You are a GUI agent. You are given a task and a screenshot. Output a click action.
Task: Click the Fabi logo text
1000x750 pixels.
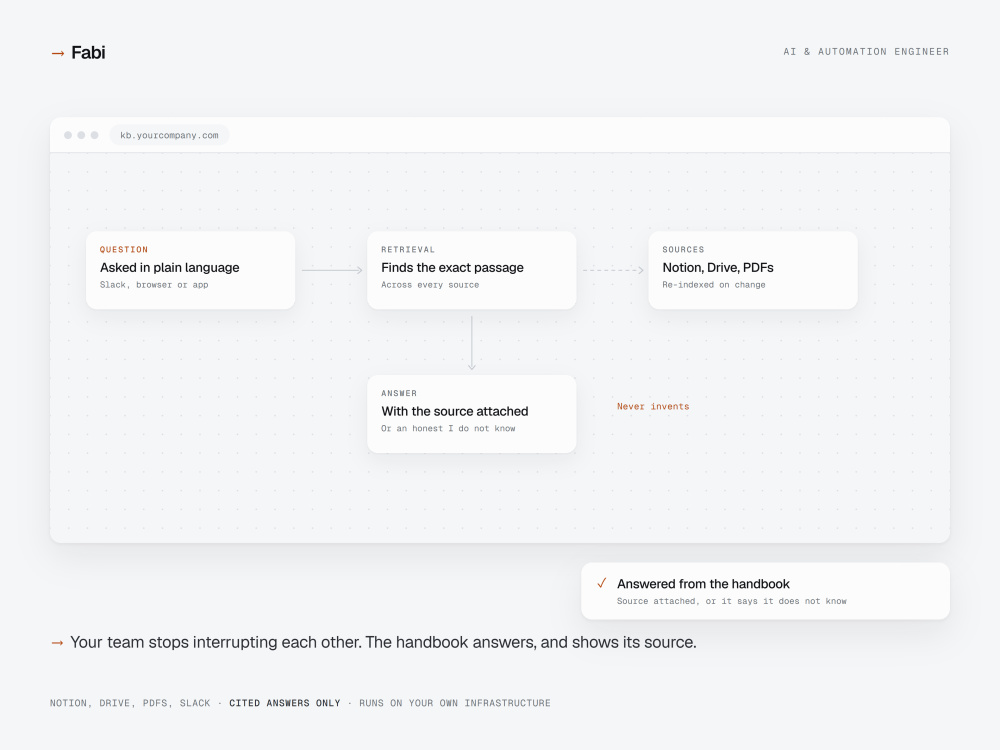pos(88,52)
